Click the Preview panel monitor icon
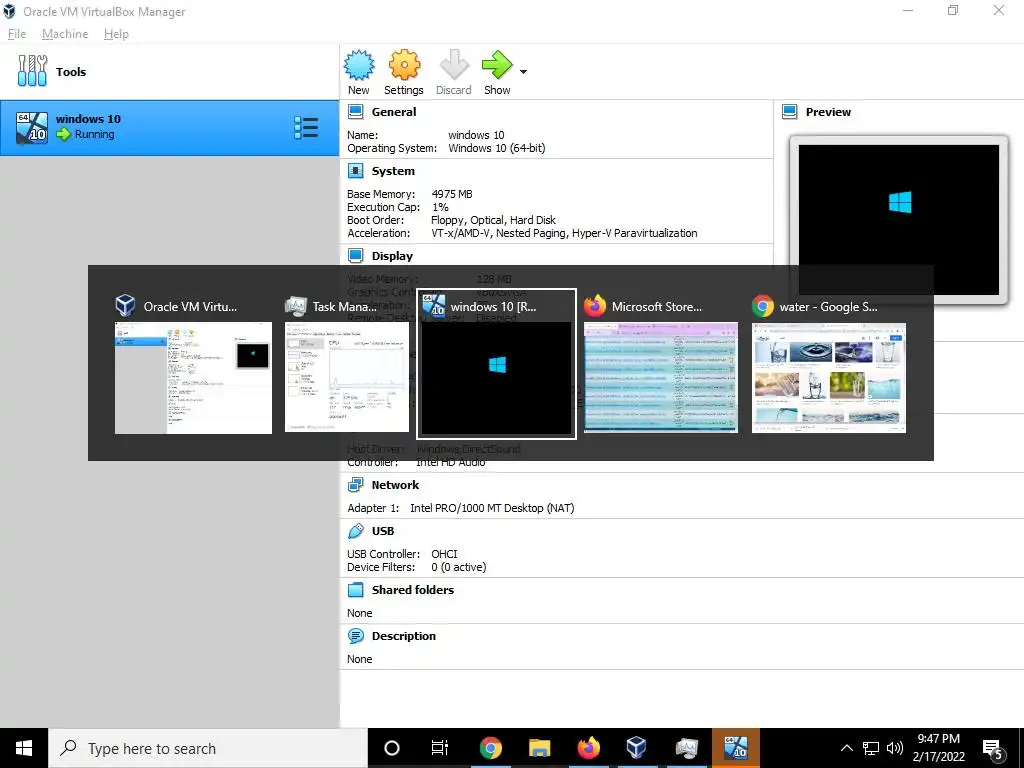 pyautogui.click(x=790, y=112)
